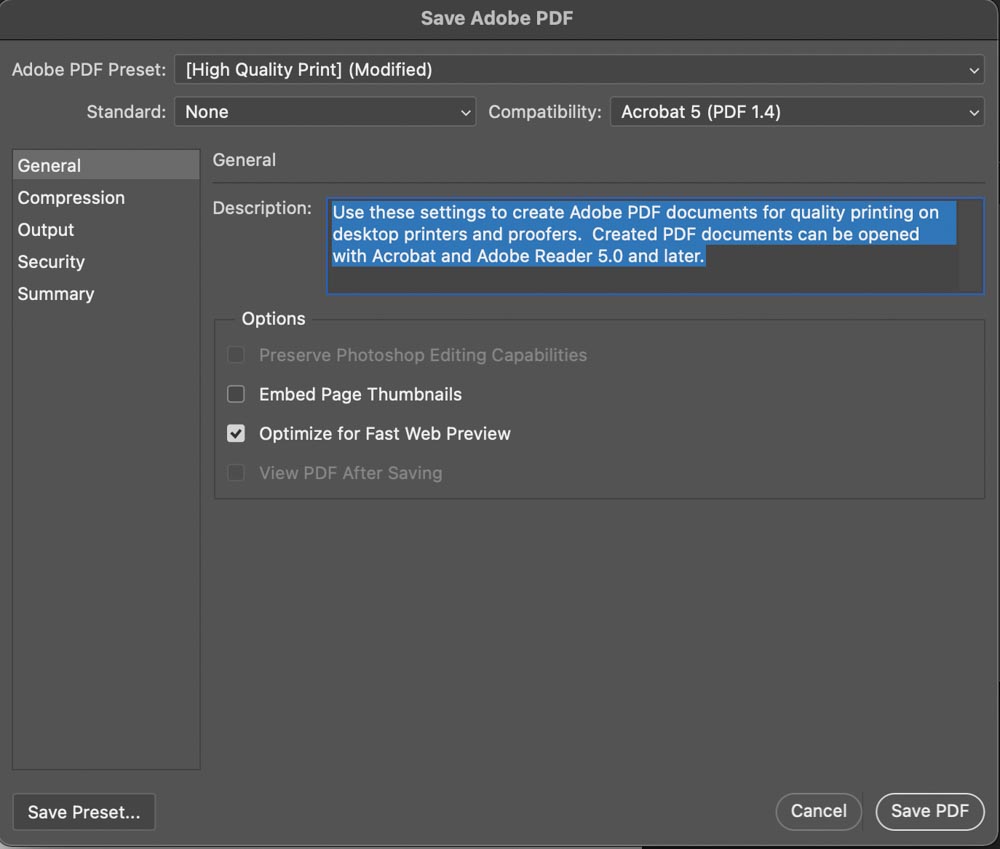The height and width of the screenshot is (849, 1000).
Task: Click the Save Preset... button
Action: pyautogui.click(x=84, y=812)
